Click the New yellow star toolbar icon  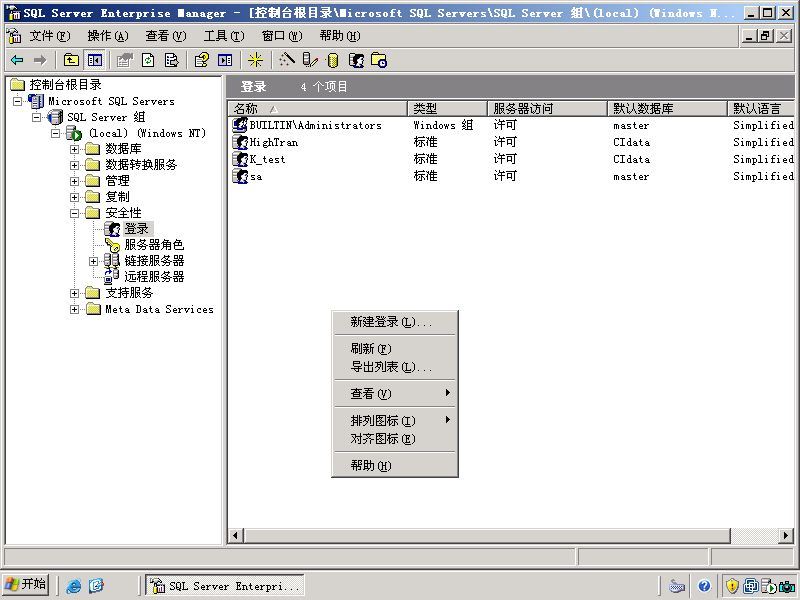[255, 60]
